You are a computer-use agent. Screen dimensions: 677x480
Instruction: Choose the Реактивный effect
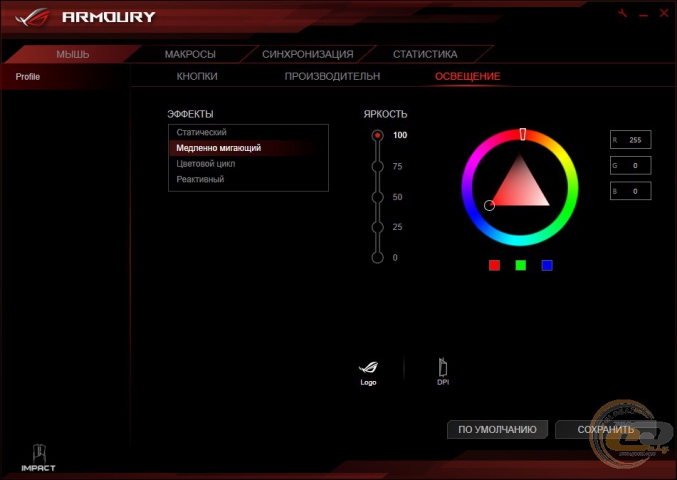pos(248,180)
